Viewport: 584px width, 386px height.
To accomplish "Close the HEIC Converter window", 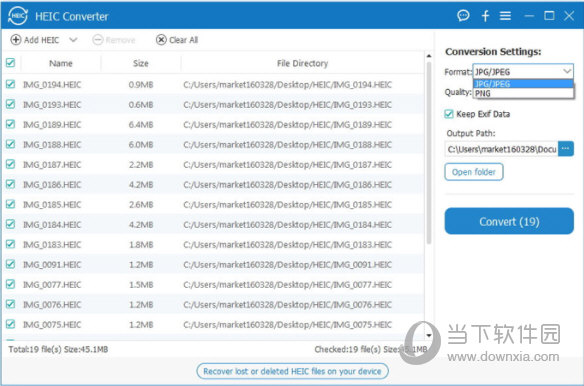I will [569, 16].
